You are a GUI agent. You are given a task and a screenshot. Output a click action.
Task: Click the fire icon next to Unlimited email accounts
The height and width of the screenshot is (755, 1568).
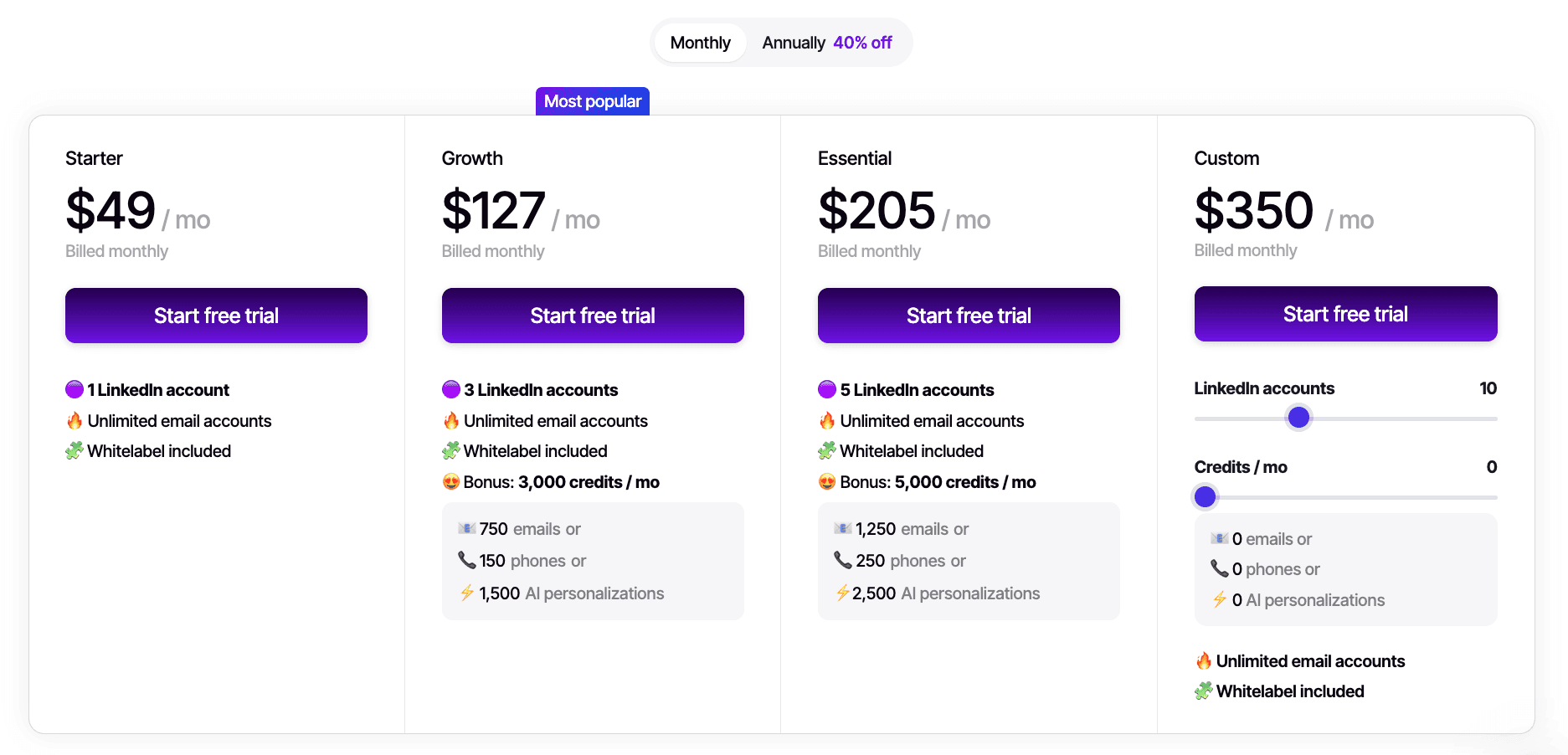coord(74,420)
